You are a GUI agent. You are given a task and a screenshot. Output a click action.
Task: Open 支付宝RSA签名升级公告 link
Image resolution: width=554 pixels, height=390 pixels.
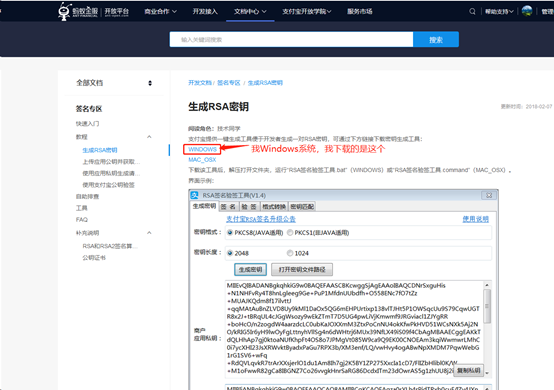(261, 219)
